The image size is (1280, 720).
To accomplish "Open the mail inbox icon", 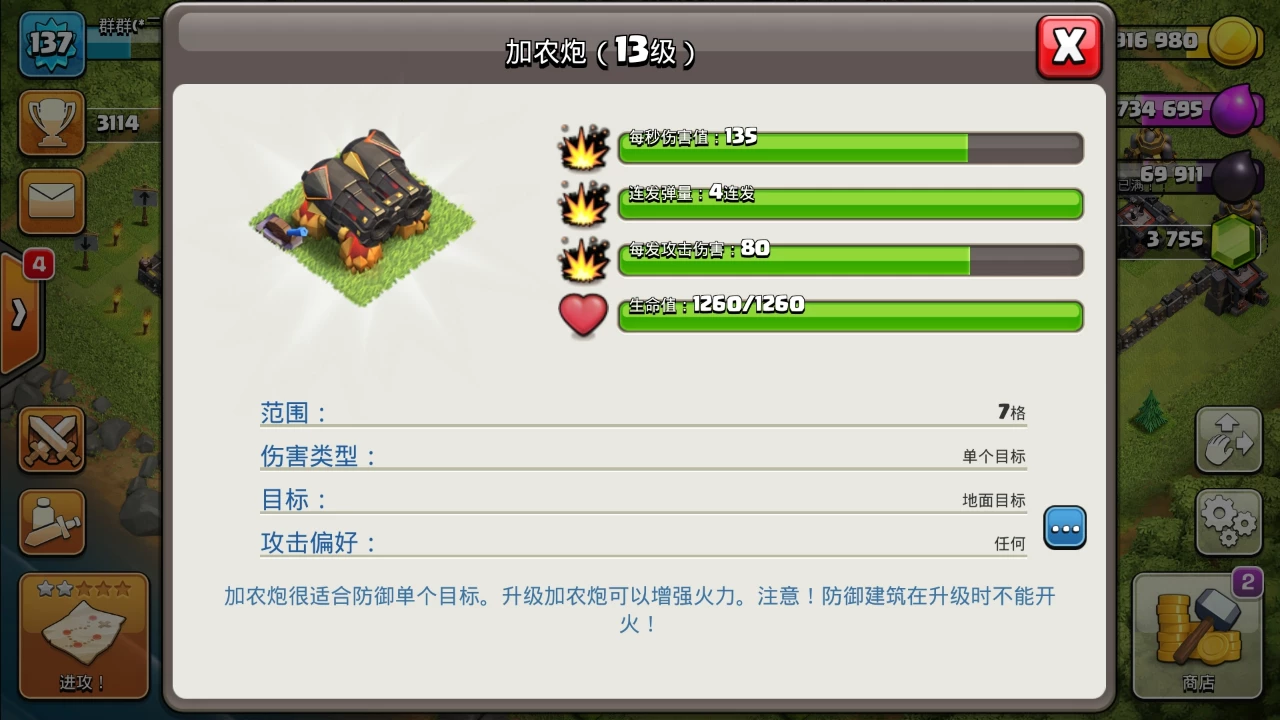I will click(51, 201).
